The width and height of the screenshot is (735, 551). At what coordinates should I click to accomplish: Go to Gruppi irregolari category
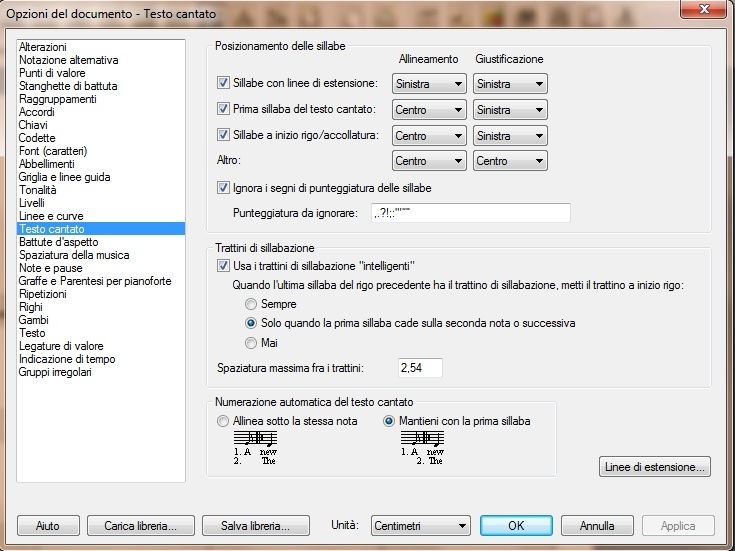[55, 372]
